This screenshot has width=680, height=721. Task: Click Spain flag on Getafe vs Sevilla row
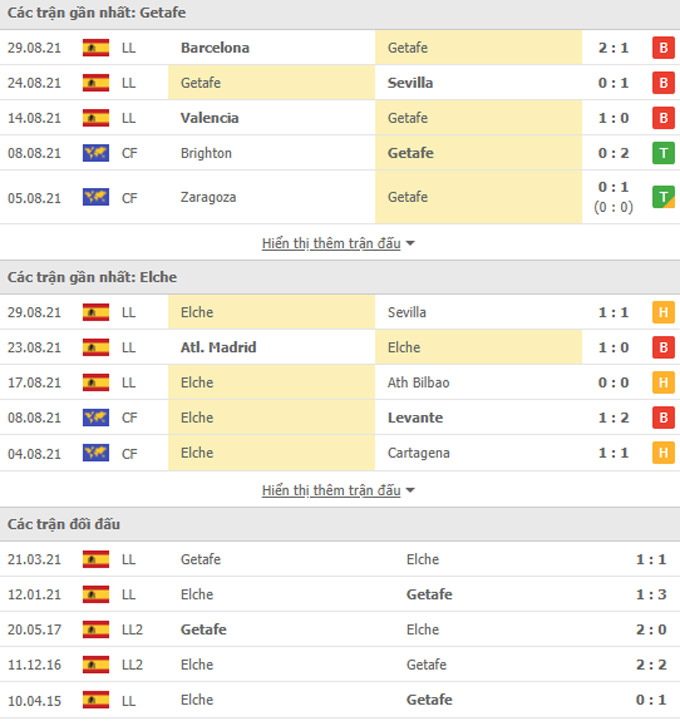coord(96,83)
